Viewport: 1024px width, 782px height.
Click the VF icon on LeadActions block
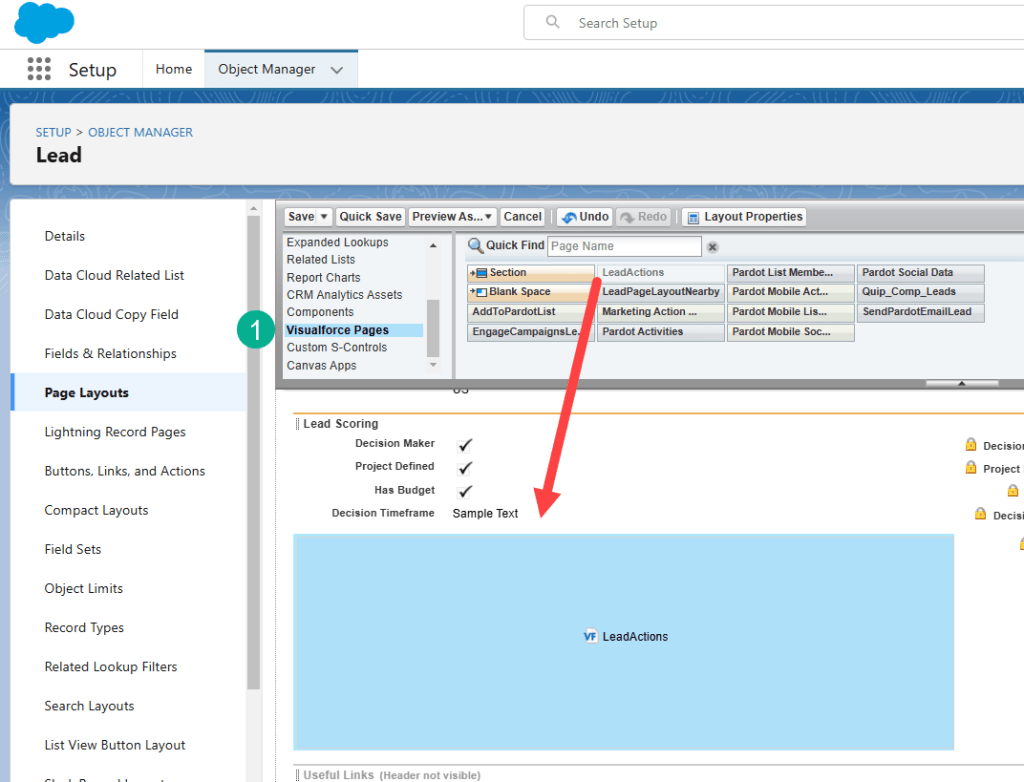pos(590,636)
